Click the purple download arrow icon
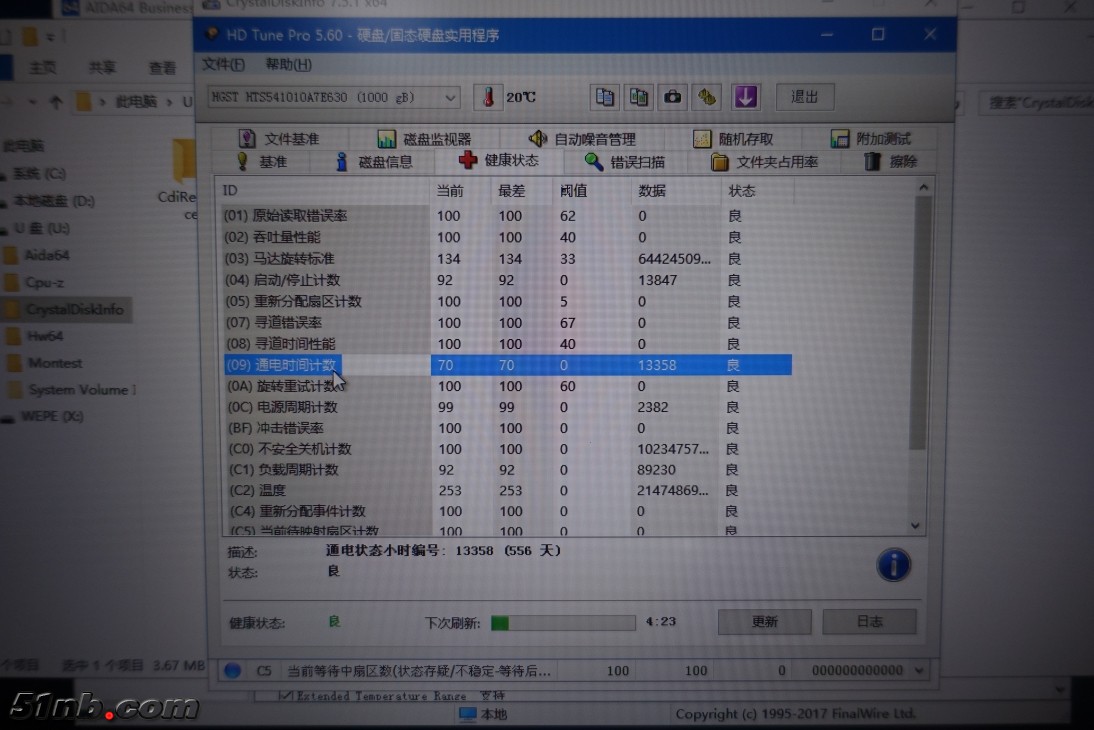Image resolution: width=1094 pixels, height=730 pixels. tap(746, 97)
